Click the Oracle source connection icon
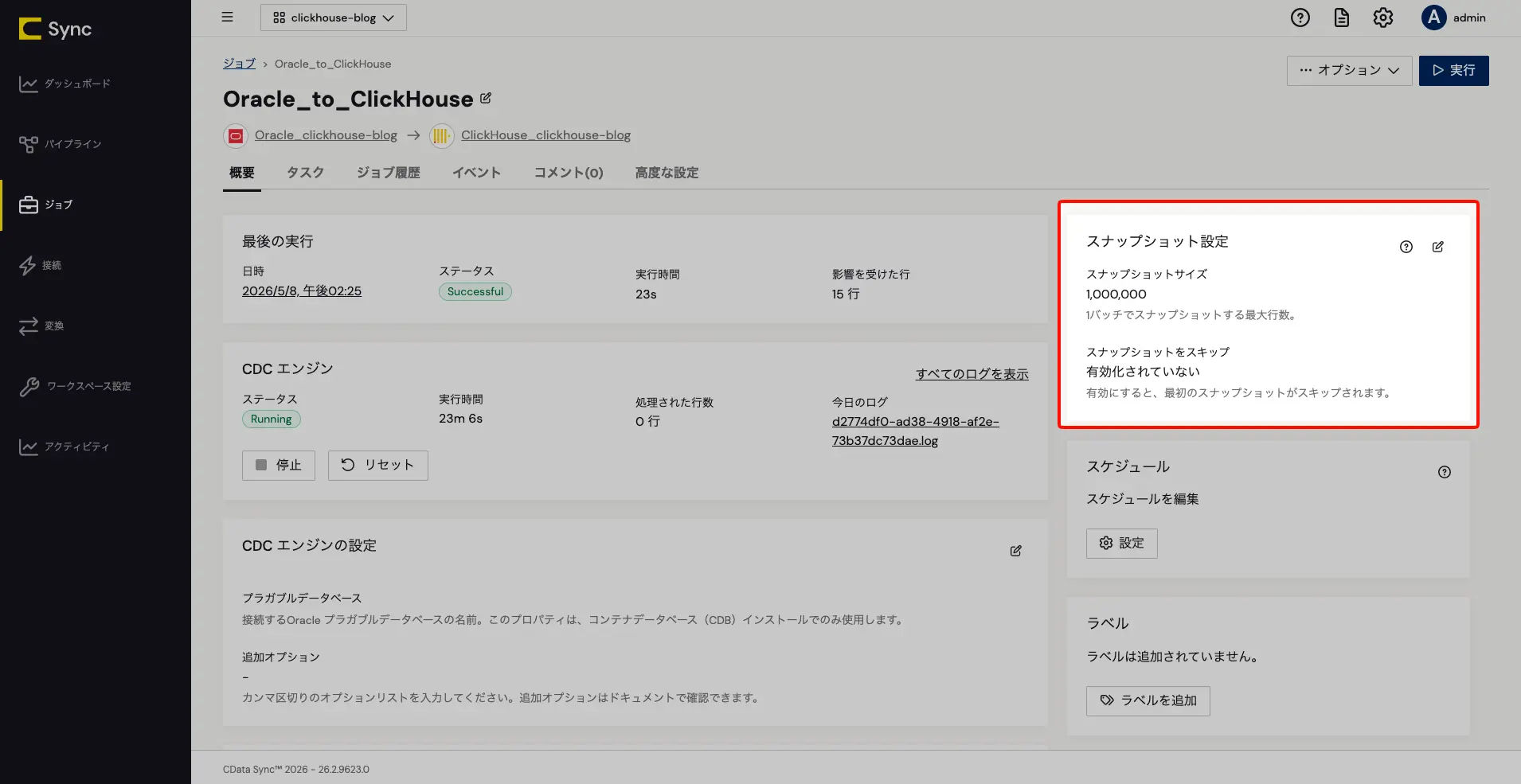1521x784 pixels. click(235, 136)
